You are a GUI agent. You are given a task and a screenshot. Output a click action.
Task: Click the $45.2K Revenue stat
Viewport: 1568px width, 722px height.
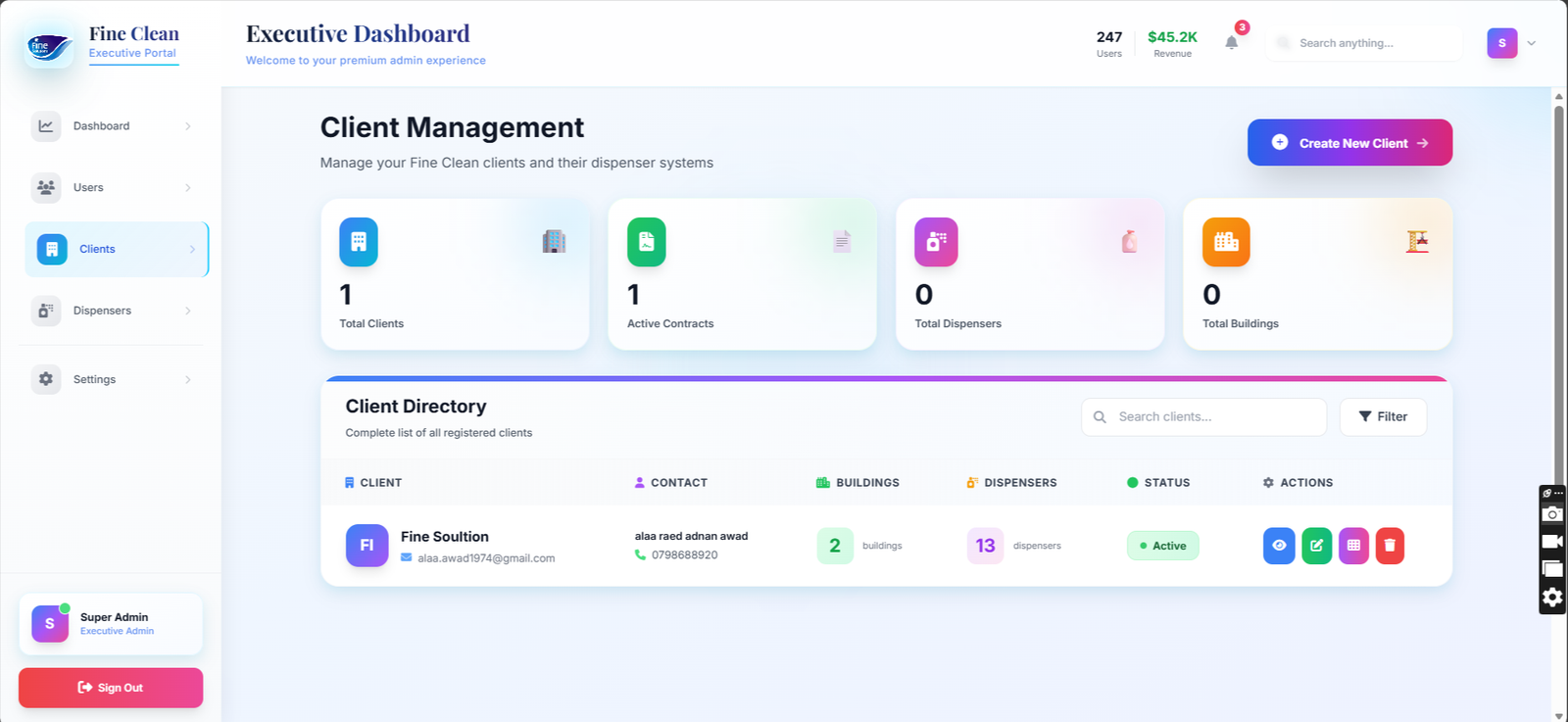click(x=1172, y=43)
